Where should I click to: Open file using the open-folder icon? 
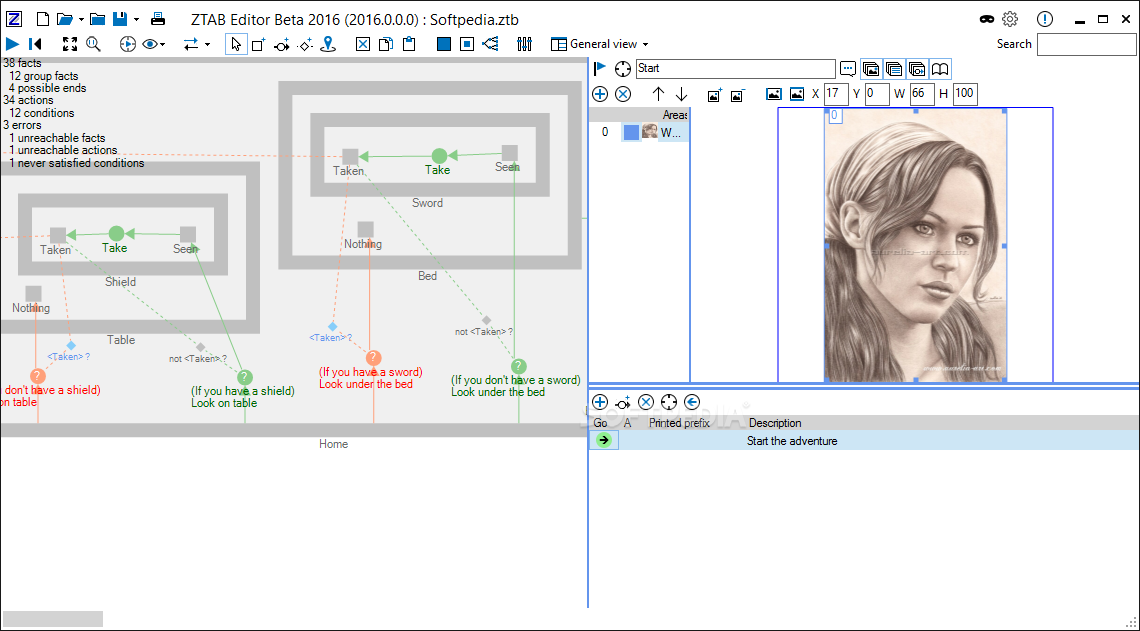(x=65, y=20)
